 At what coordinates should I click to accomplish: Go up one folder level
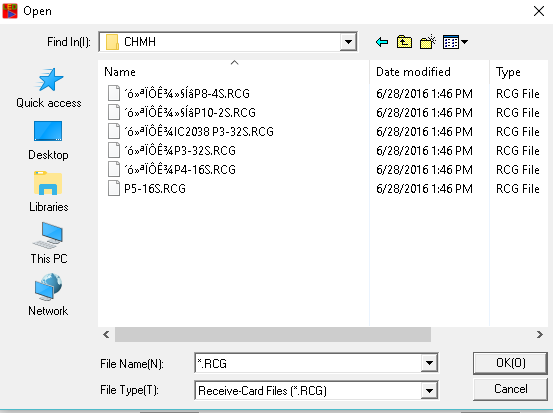(404, 42)
